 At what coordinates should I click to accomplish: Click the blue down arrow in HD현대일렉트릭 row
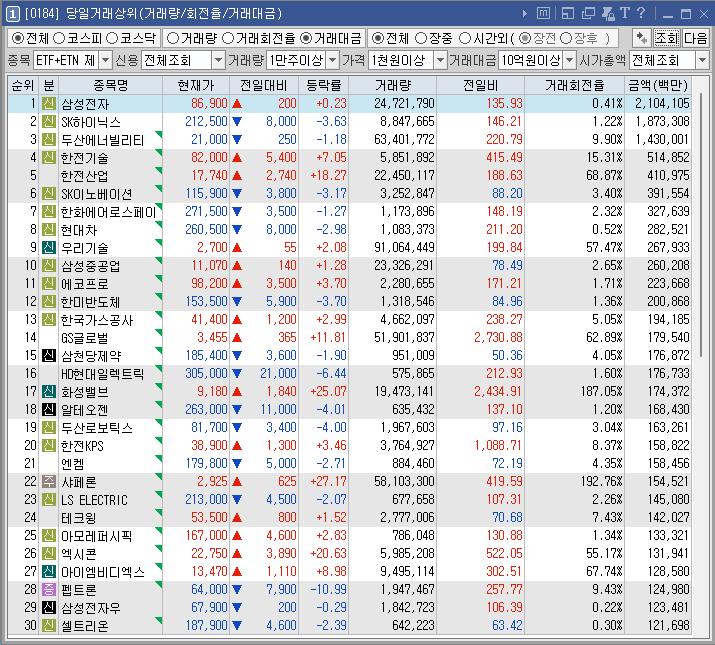click(237, 374)
